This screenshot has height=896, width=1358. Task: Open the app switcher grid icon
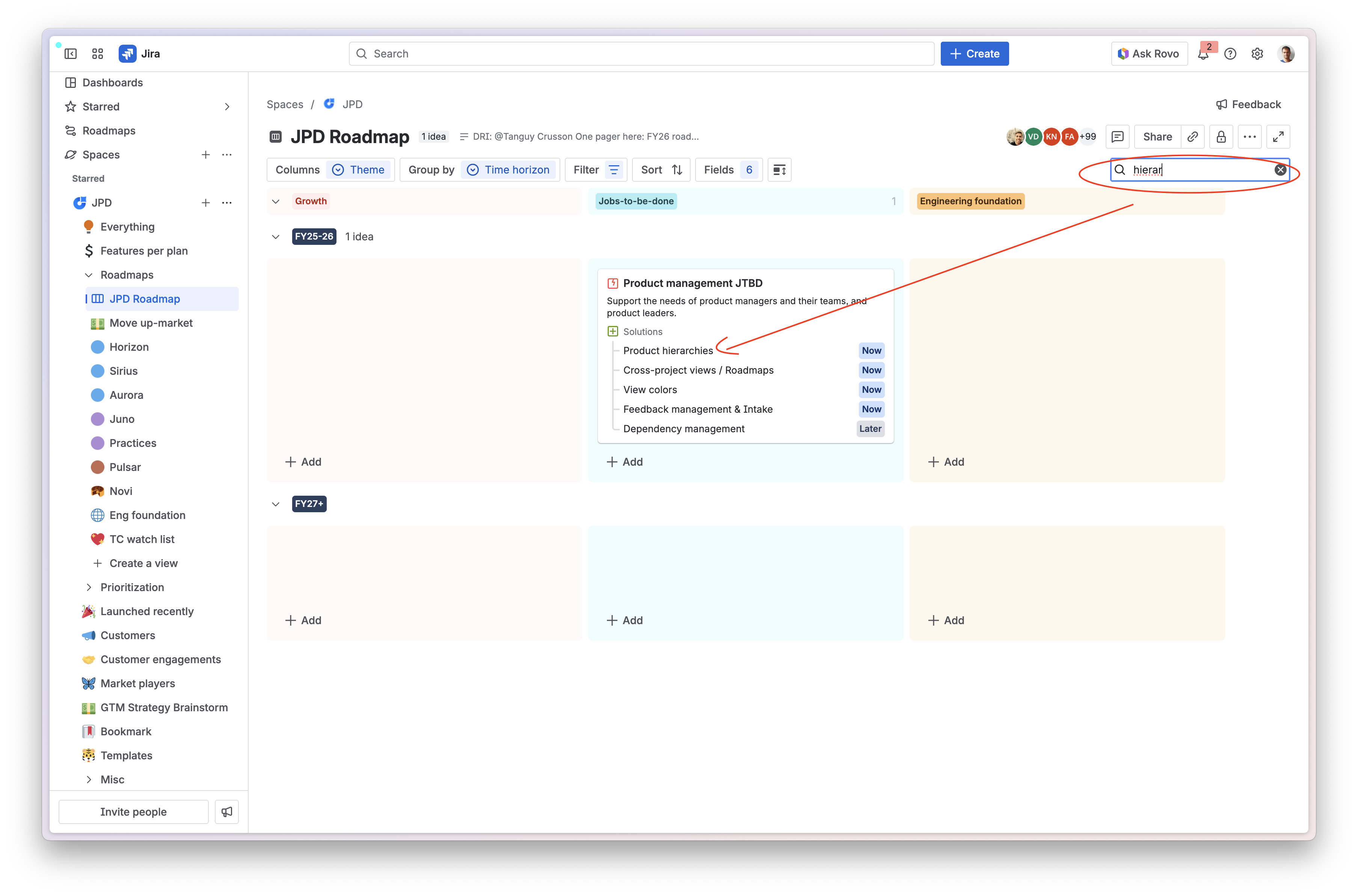coord(98,54)
